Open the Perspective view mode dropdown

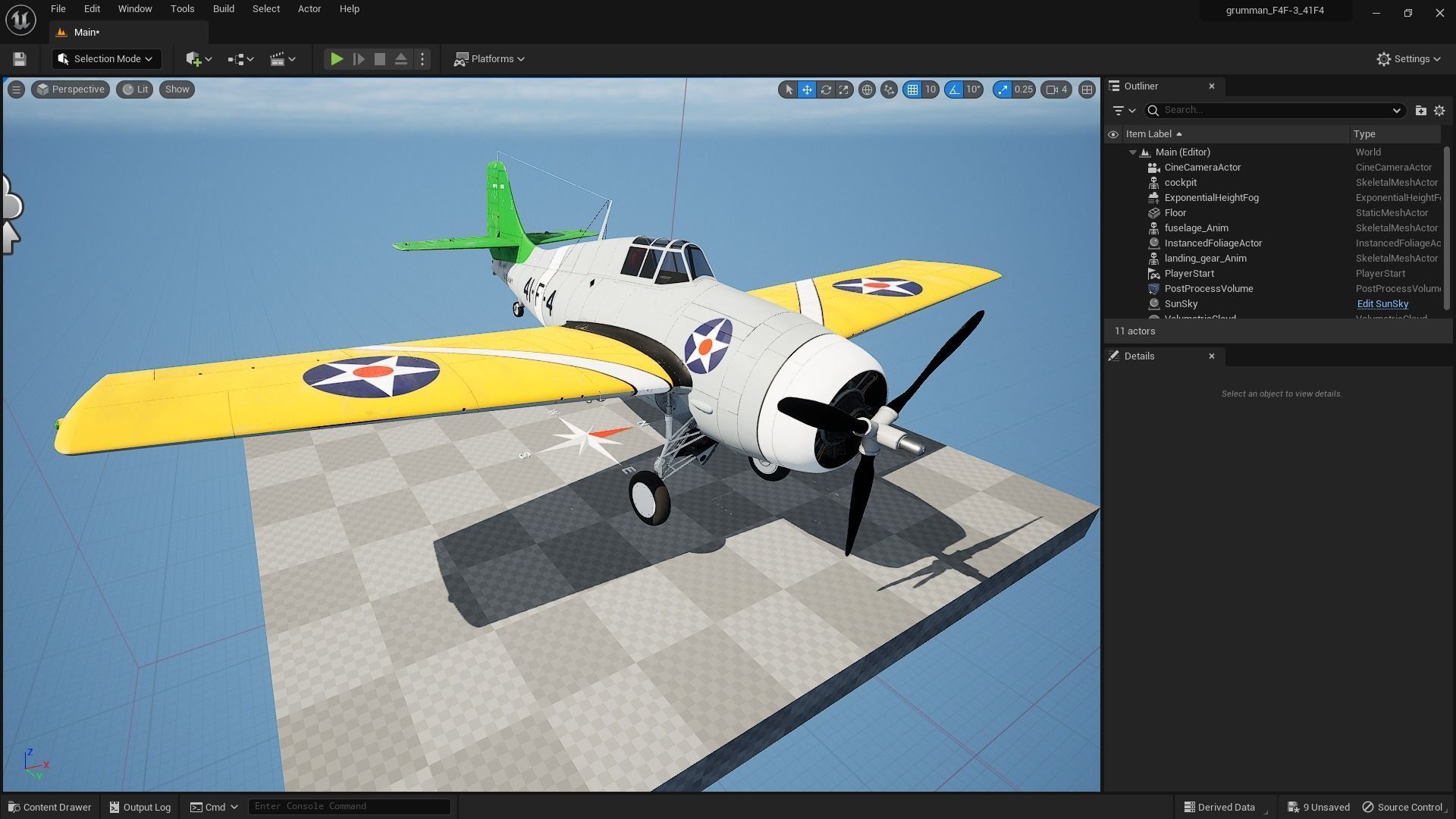pyautogui.click(x=71, y=89)
